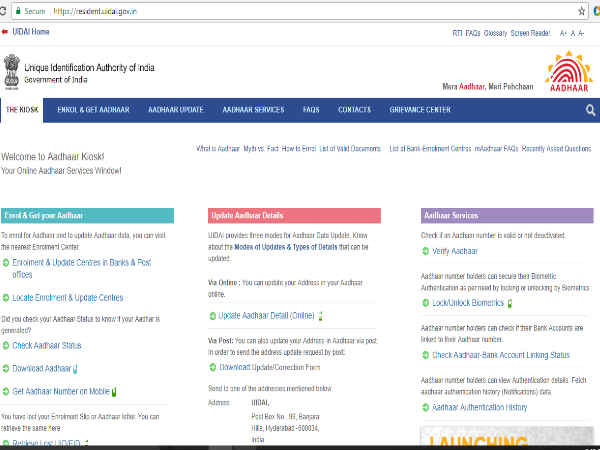The width and height of the screenshot is (600, 450).
Task: Open List of Bank Enrolment Centres link
Action: [x=430, y=148]
